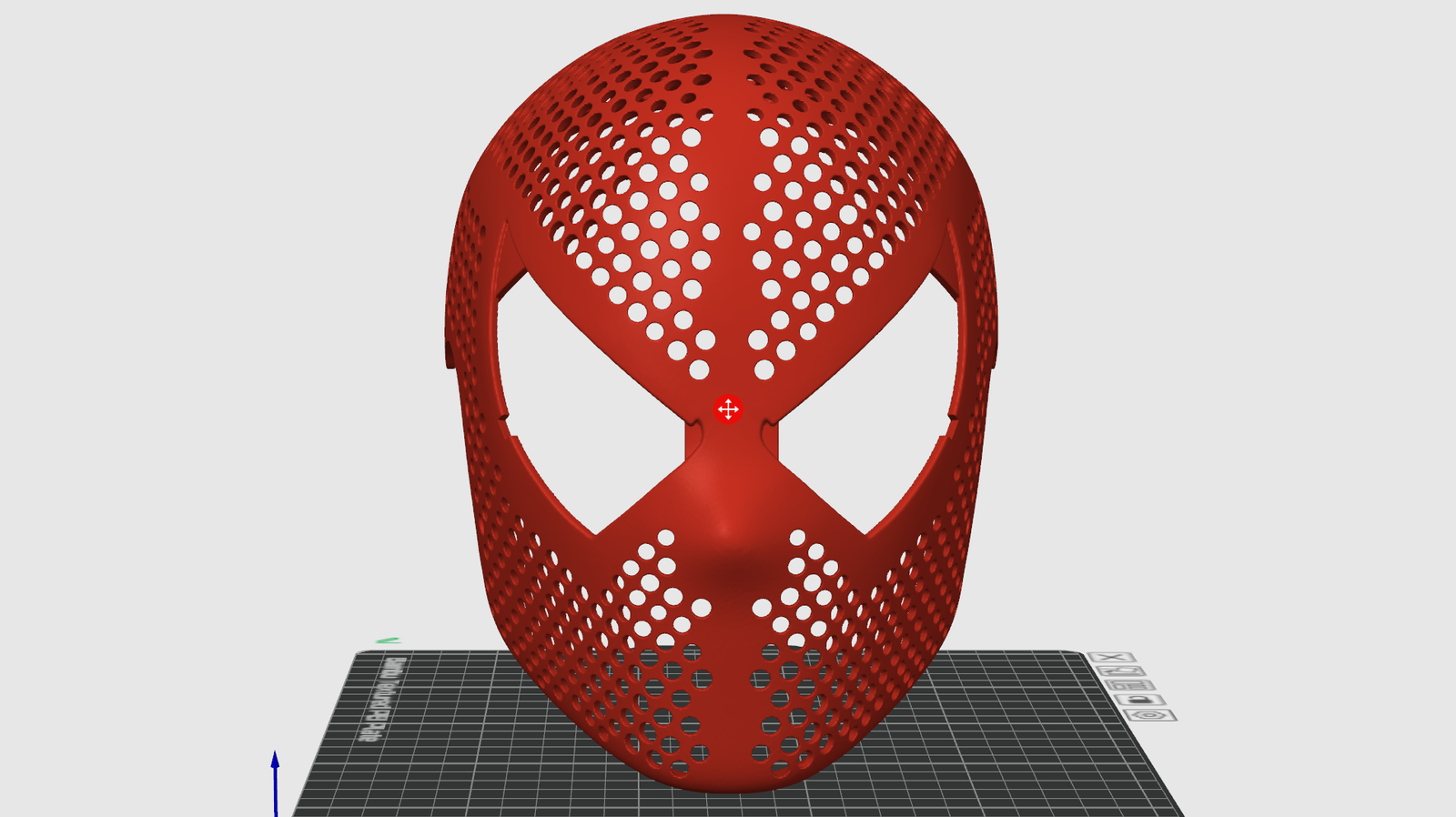Viewport: 1456px width, 817px height.
Task: Toggle the plate lock padlock icon
Action: pos(1142,700)
